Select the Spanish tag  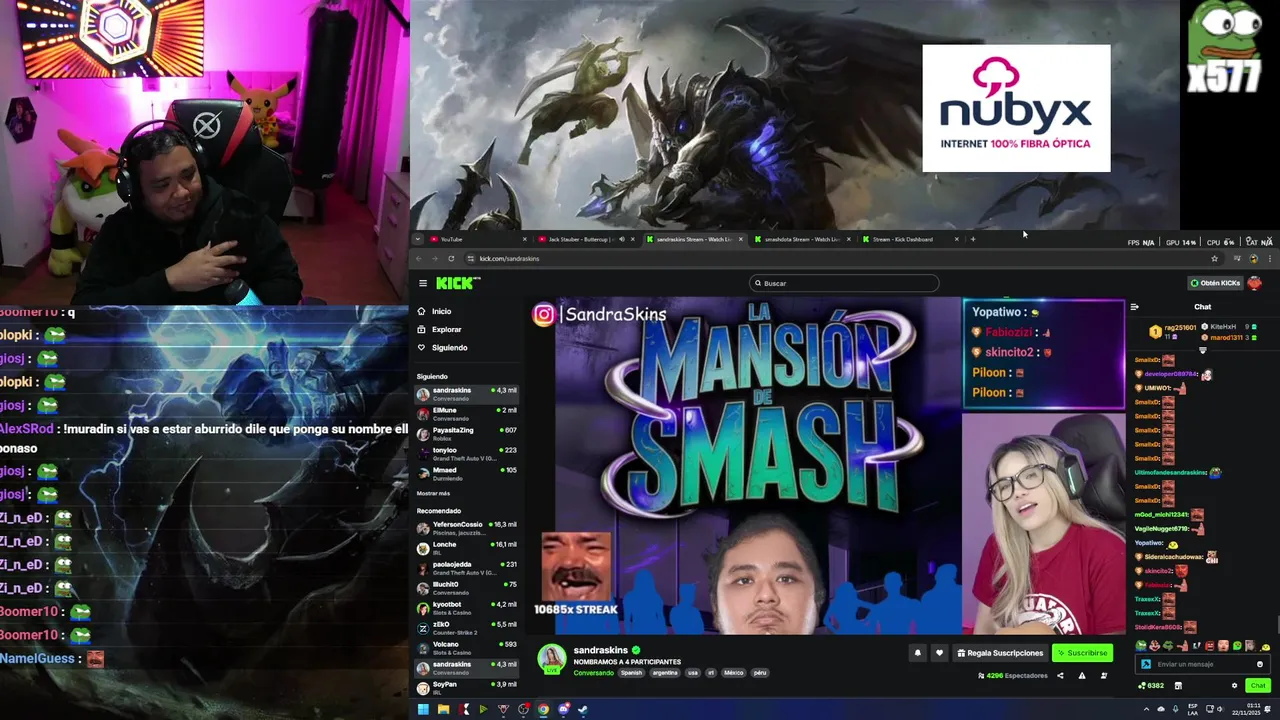(x=631, y=673)
